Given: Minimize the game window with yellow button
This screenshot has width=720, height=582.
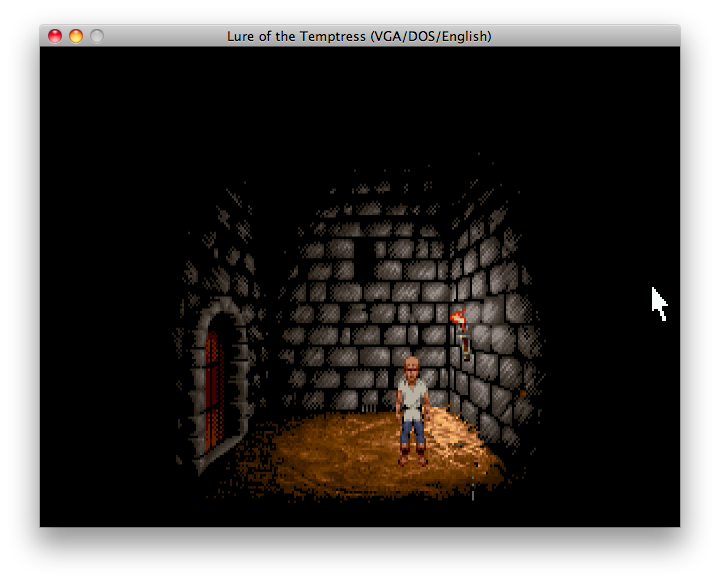Looking at the screenshot, I should [x=76, y=36].
